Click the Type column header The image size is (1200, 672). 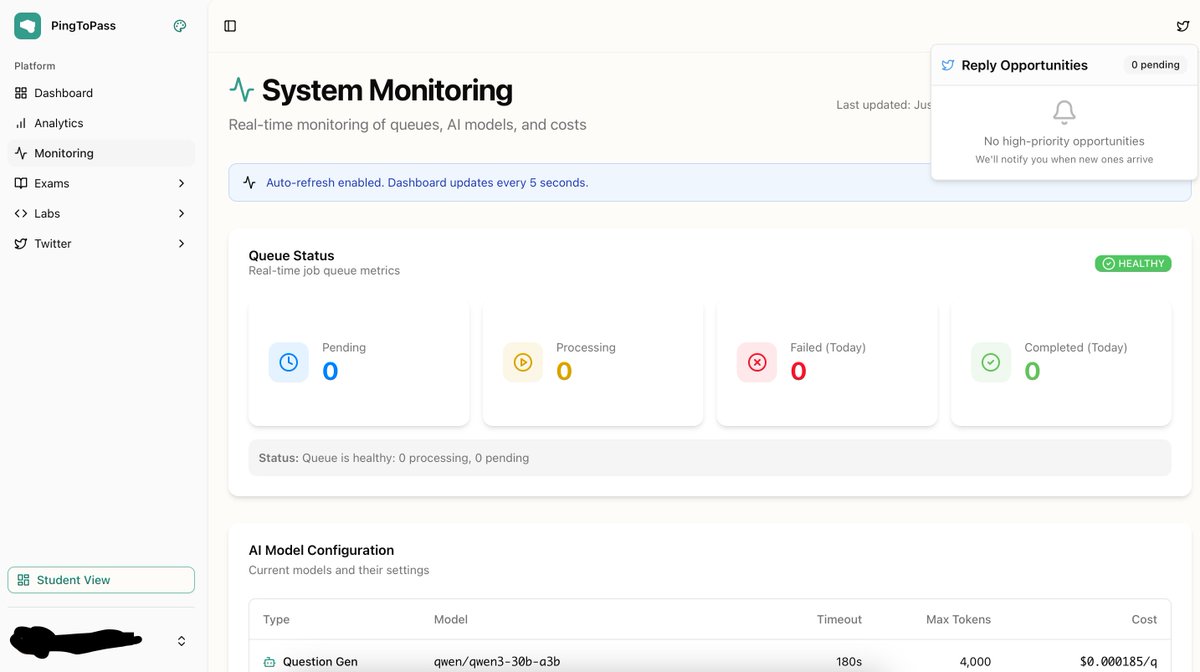click(x=276, y=620)
